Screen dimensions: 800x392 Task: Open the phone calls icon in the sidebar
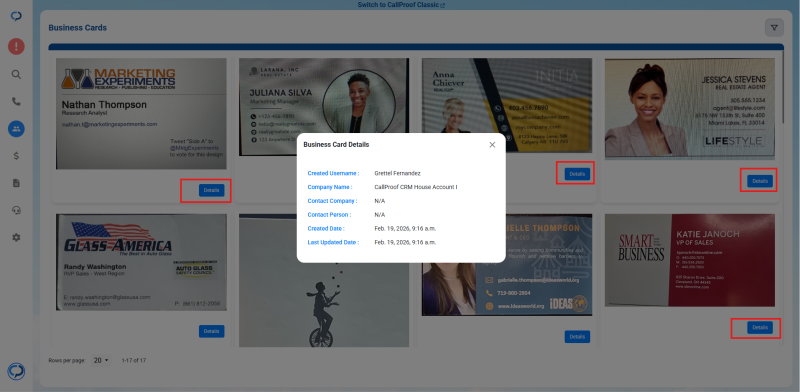coord(16,102)
